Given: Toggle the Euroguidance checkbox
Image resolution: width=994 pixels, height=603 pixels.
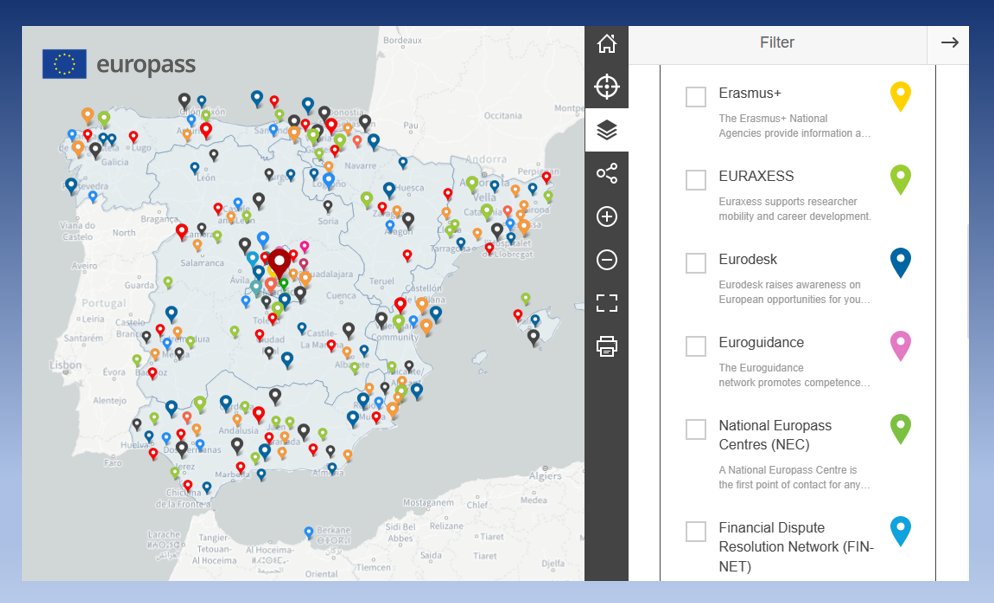Looking at the screenshot, I should (x=695, y=346).
